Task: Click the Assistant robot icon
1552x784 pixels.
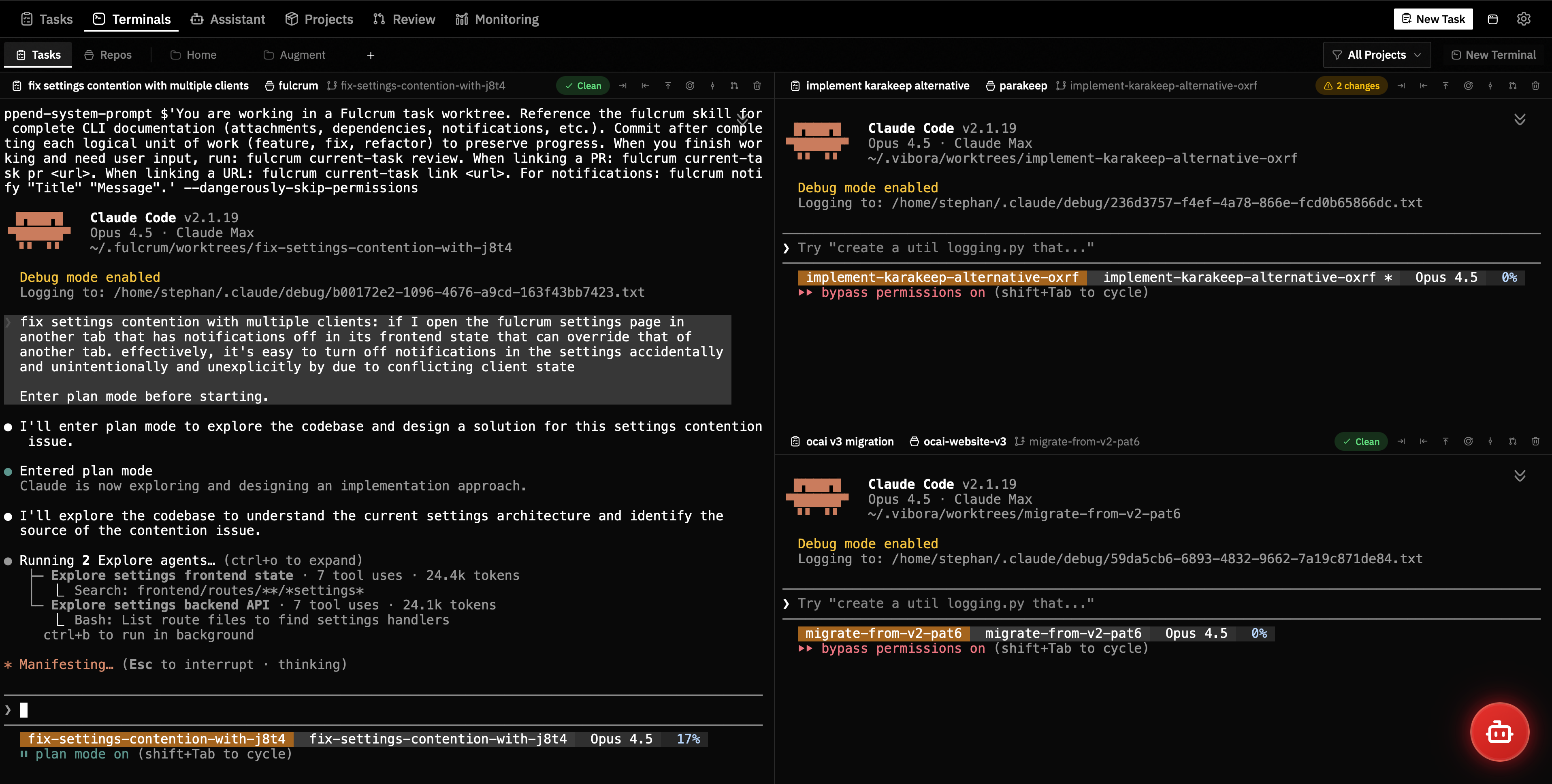Action: click(196, 19)
